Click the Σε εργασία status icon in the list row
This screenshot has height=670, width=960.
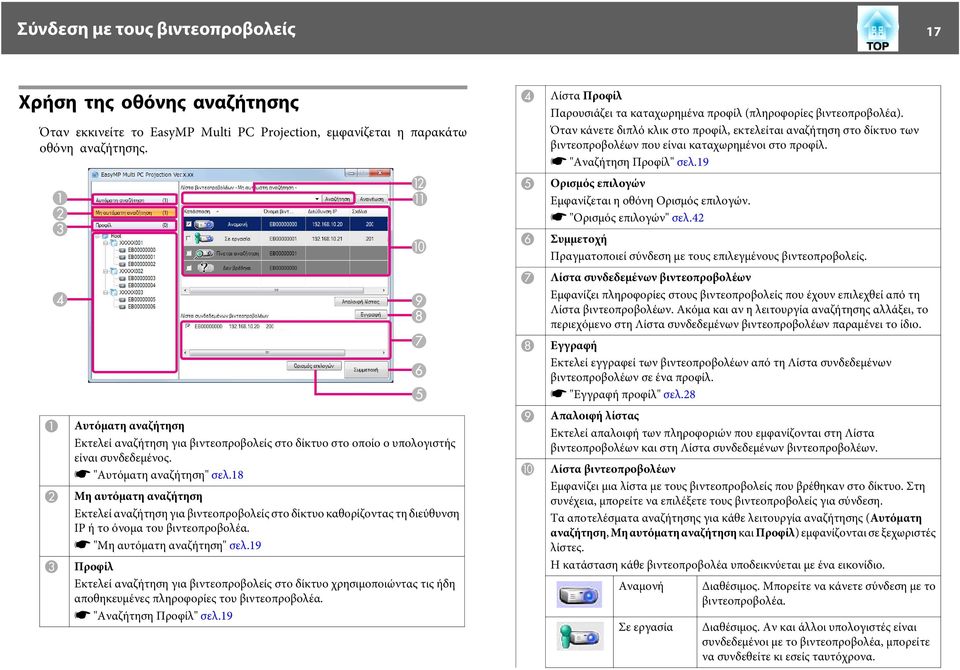point(204,238)
